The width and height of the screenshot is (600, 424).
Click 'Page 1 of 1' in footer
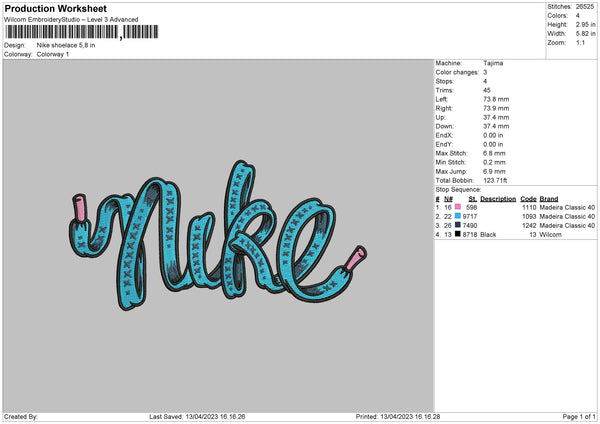tap(579, 416)
